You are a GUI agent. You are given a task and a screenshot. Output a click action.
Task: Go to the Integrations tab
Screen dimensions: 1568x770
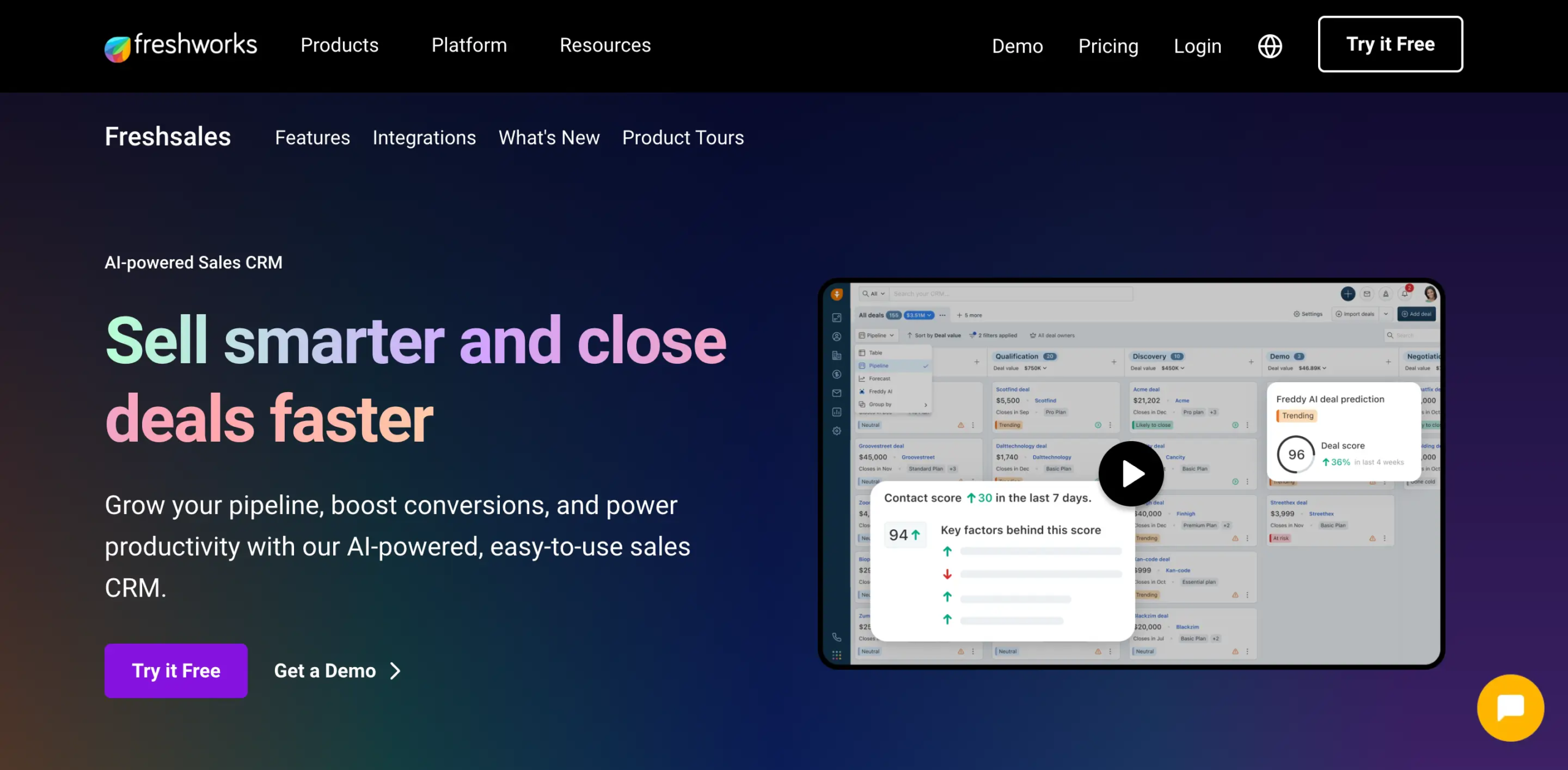tap(424, 138)
